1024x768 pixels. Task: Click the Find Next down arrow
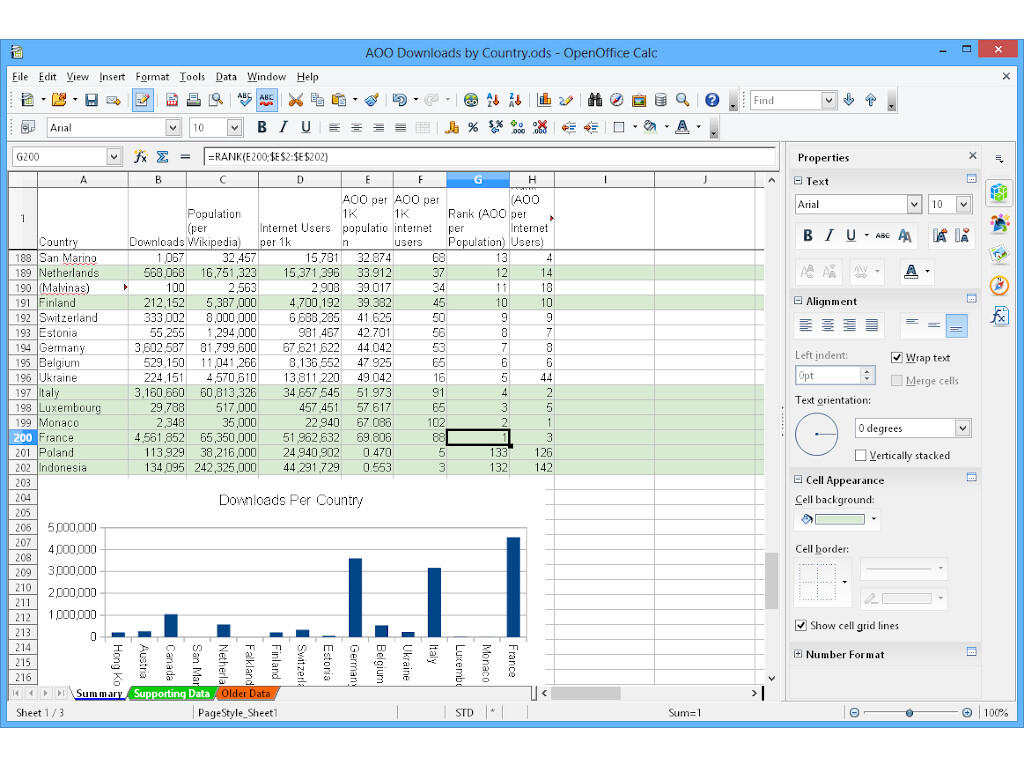tap(849, 100)
